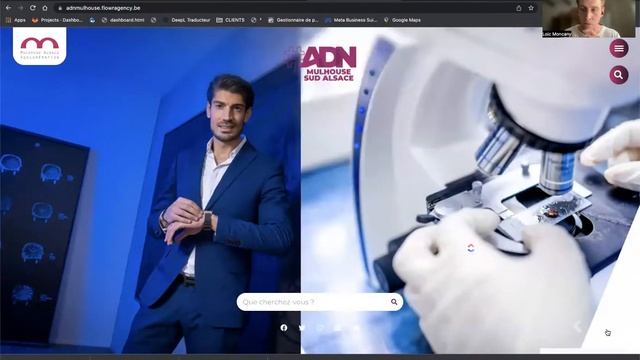Image resolution: width=640 pixels, height=360 pixels.
Task: Open the DeepL Traducteur bookmark
Action: 187,20
